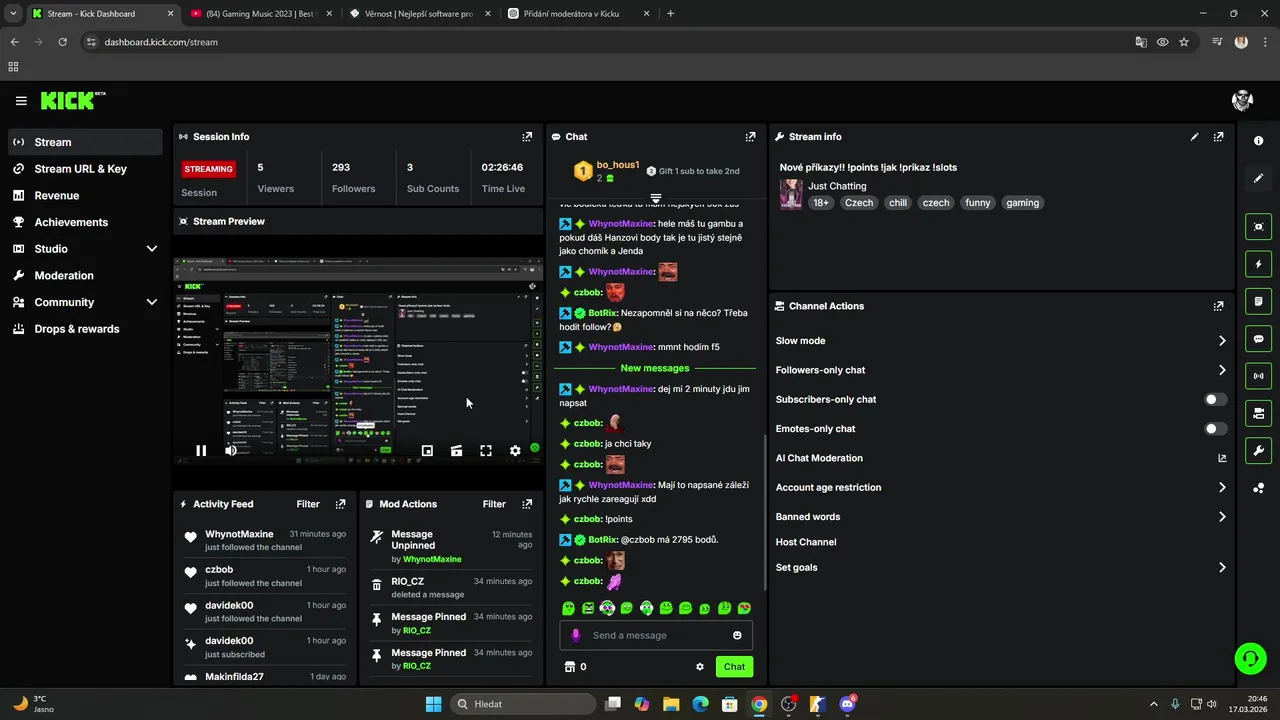
Task: Open Drops & rewards in the sidebar
Action: (x=86, y=329)
